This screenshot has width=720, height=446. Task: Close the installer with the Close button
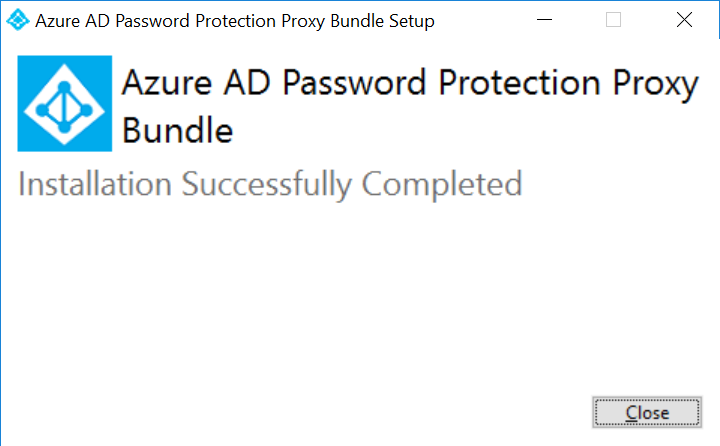click(x=647, y=412)
